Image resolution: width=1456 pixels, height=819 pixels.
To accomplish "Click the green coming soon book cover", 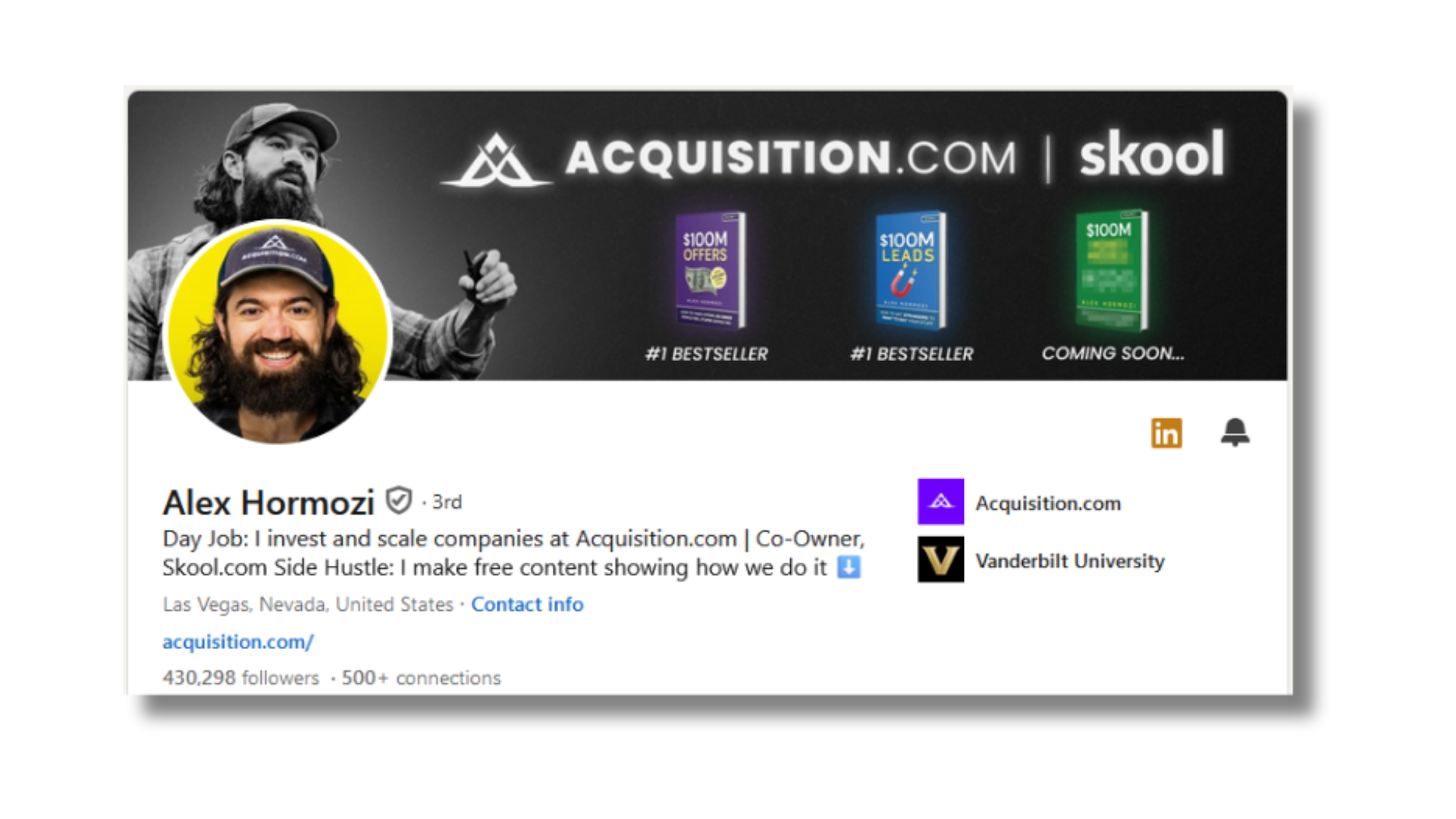I will tap(1112, 270).
